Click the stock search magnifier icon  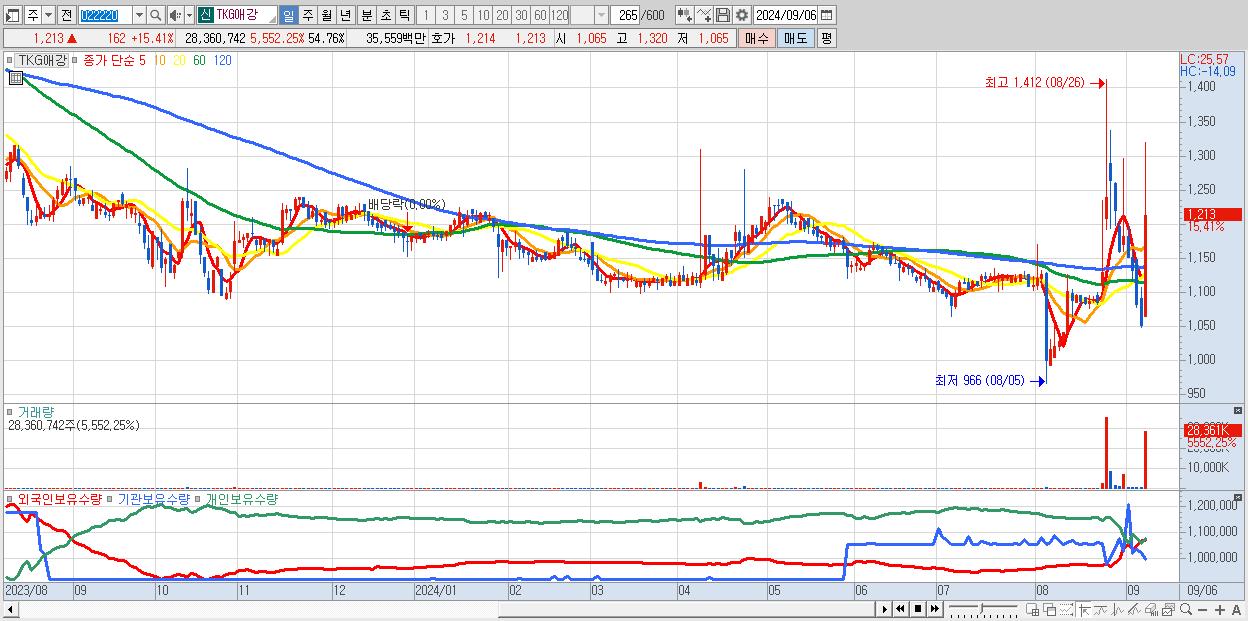click(156, 15)
